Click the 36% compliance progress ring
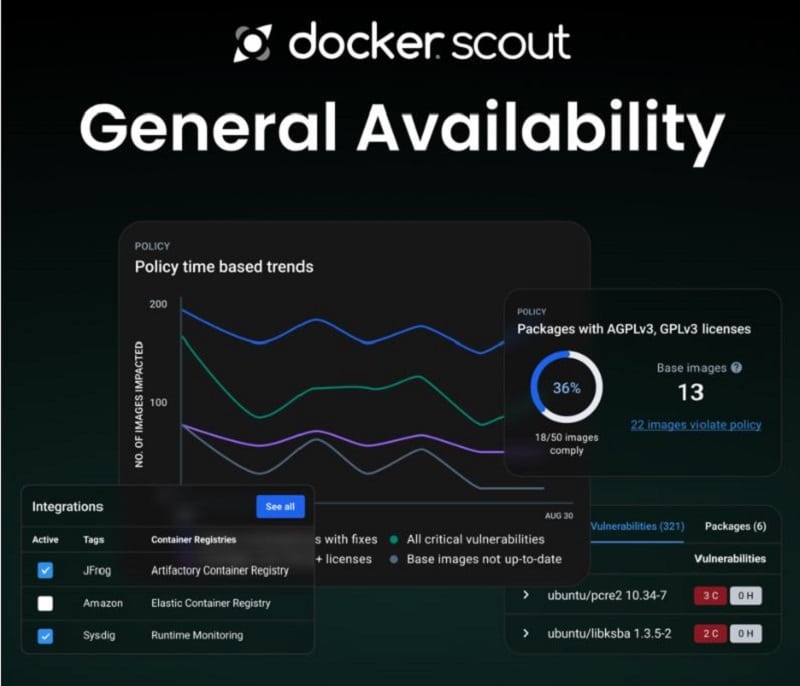 click(566, 387)
